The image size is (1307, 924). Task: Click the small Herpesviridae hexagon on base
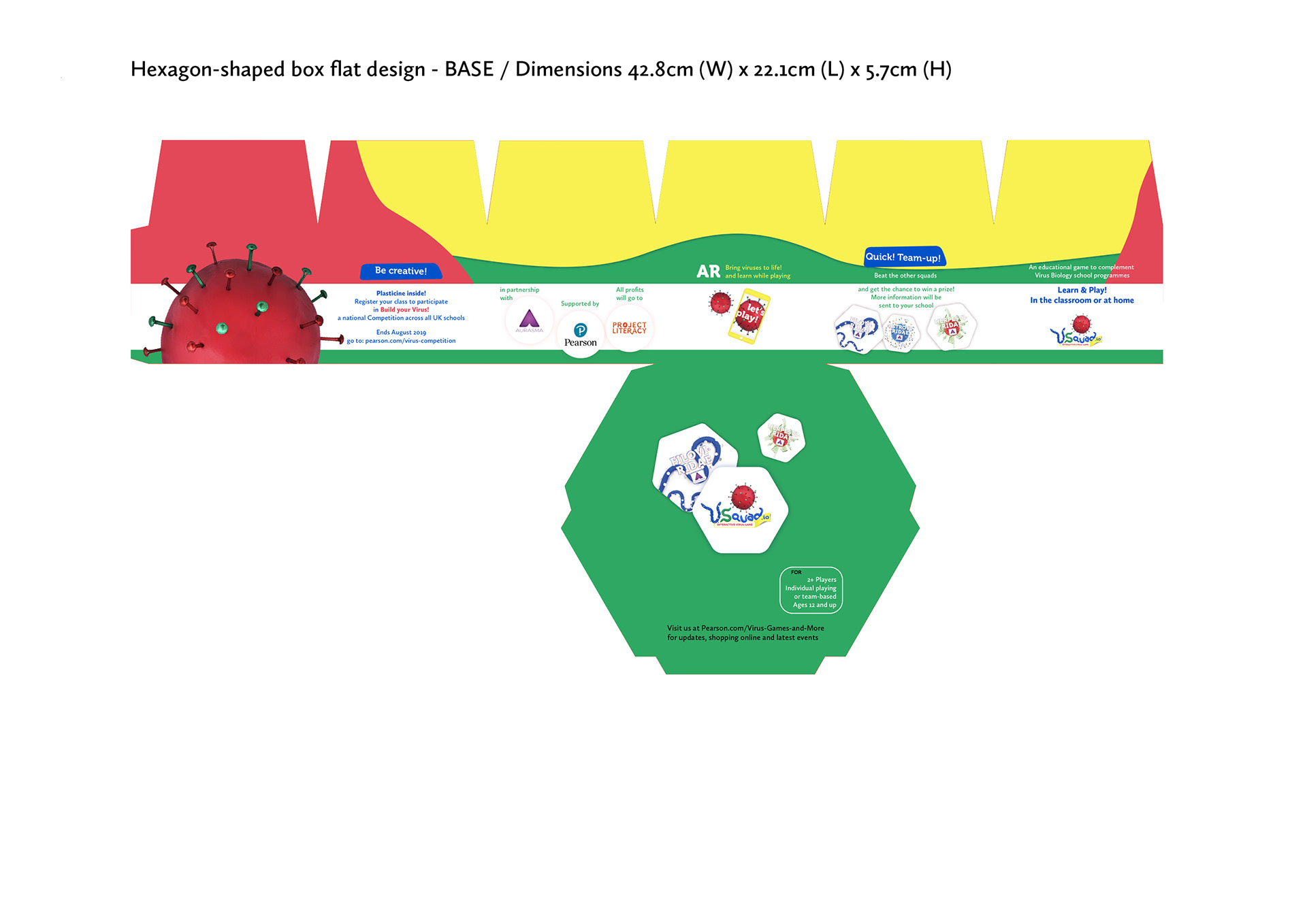781,438
